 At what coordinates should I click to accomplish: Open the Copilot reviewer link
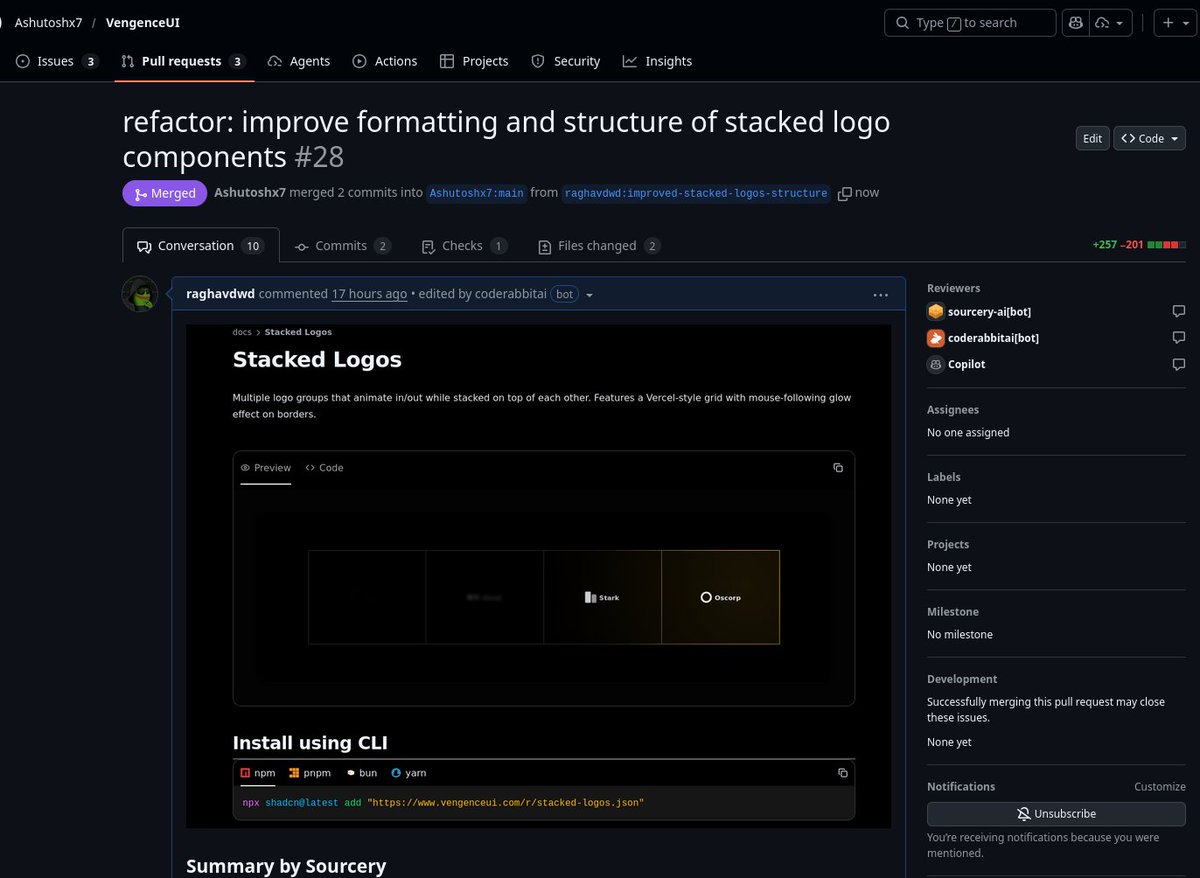tap(966, 364)
